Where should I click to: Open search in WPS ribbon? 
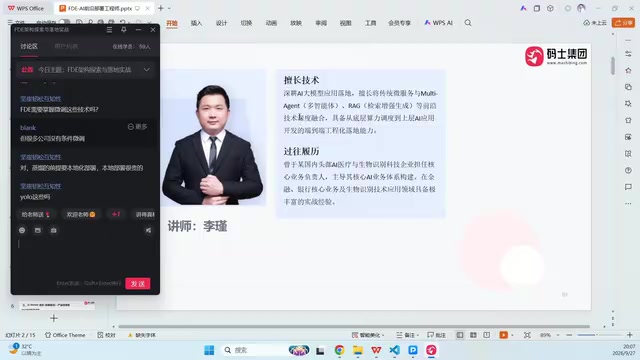[x=468, y=23]
